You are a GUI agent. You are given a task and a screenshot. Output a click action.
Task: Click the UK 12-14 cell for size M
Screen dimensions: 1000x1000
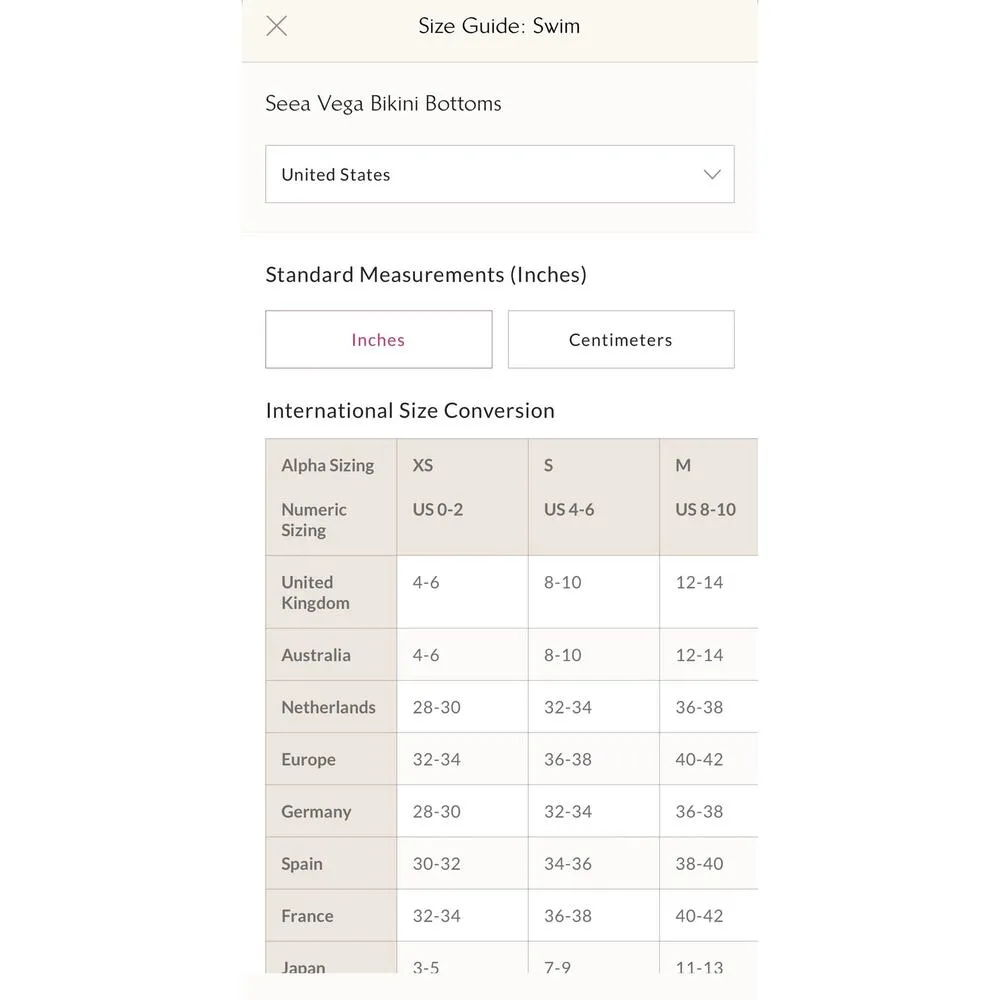[699, 582]
